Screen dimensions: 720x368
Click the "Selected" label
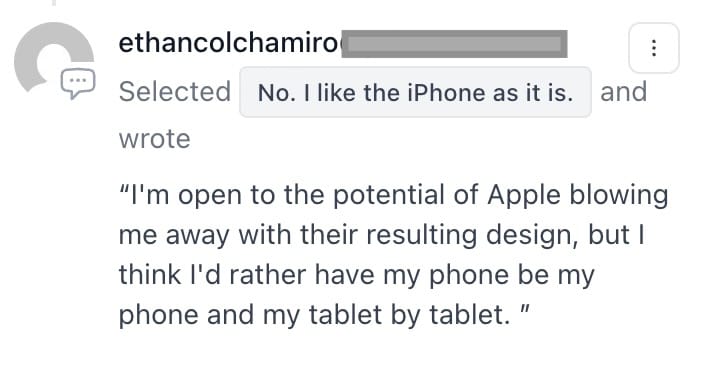(175, 92)
